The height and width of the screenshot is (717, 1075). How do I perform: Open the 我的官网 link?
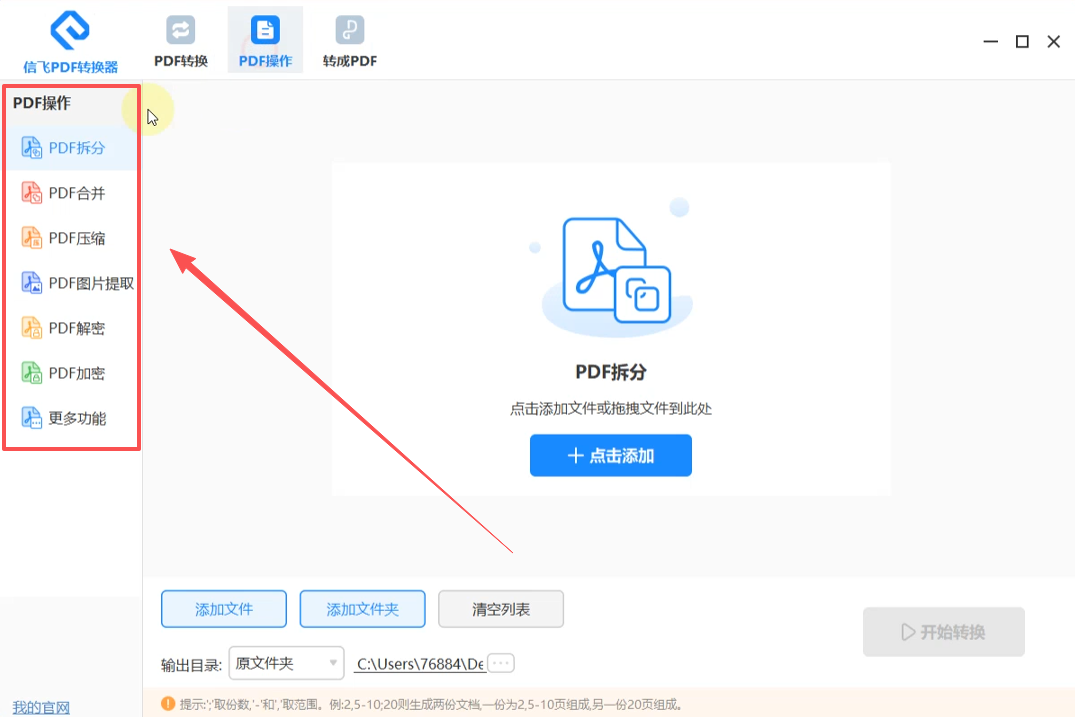[41, 707]
